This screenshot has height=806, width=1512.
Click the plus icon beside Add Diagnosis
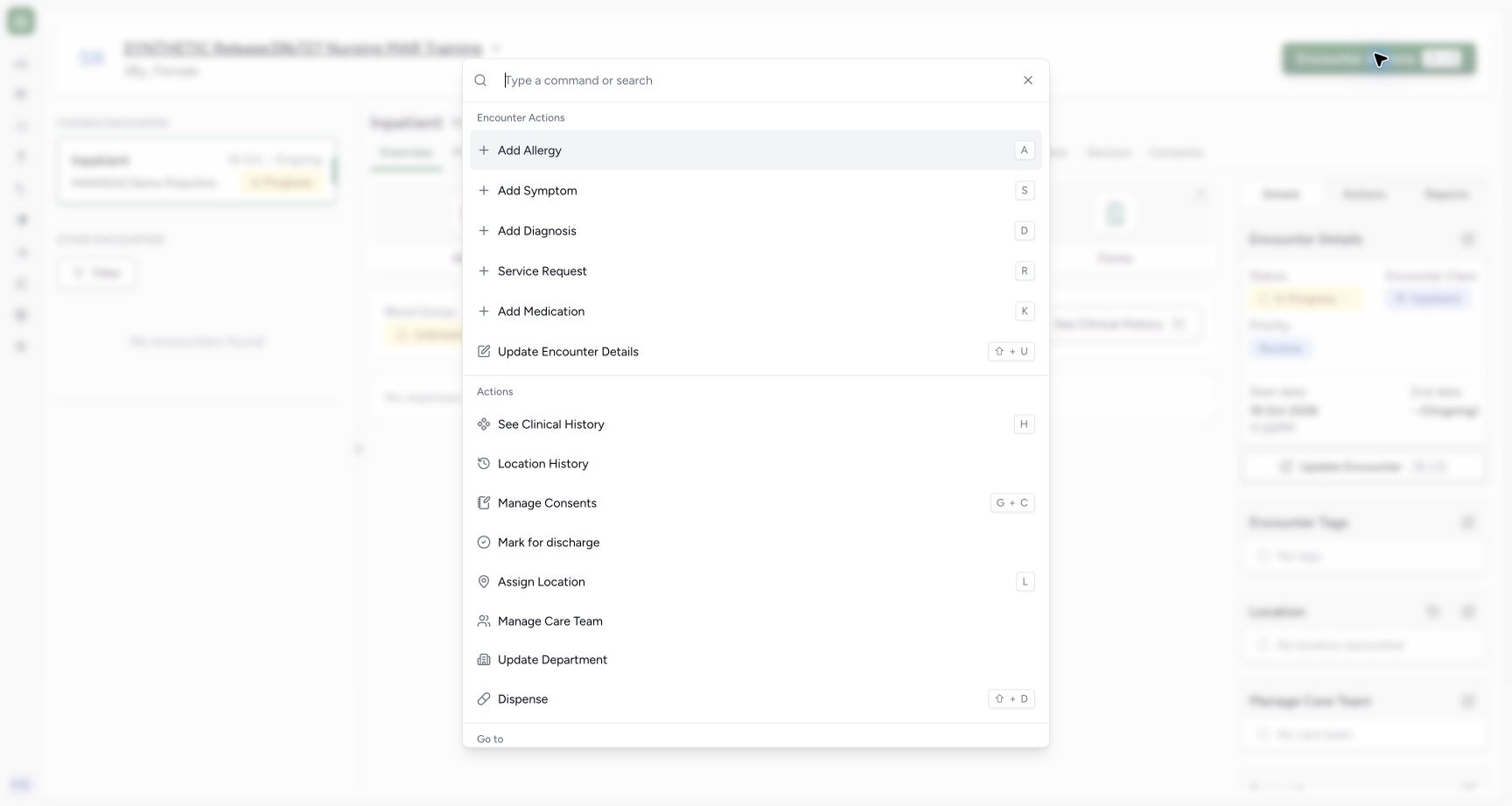point(484,231)
